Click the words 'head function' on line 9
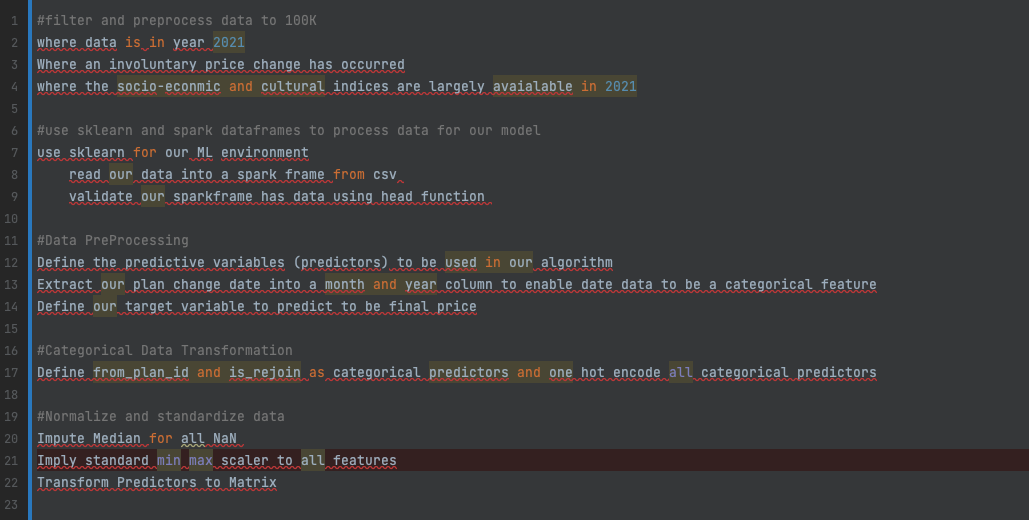The width and height of the screenshot is (1029, 520). pos(433,197)
